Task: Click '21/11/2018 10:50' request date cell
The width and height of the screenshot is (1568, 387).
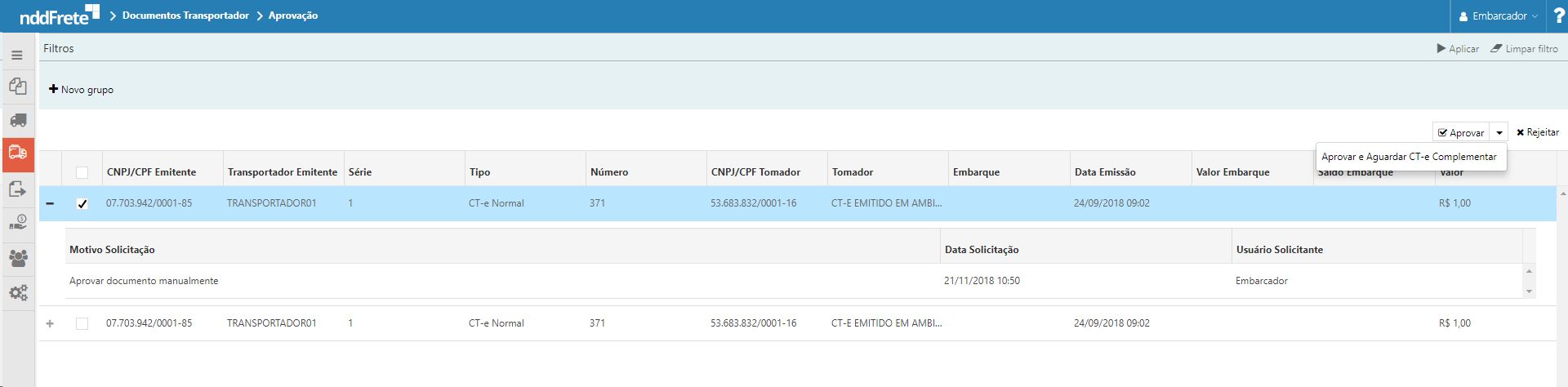Action: click(982, 281)
